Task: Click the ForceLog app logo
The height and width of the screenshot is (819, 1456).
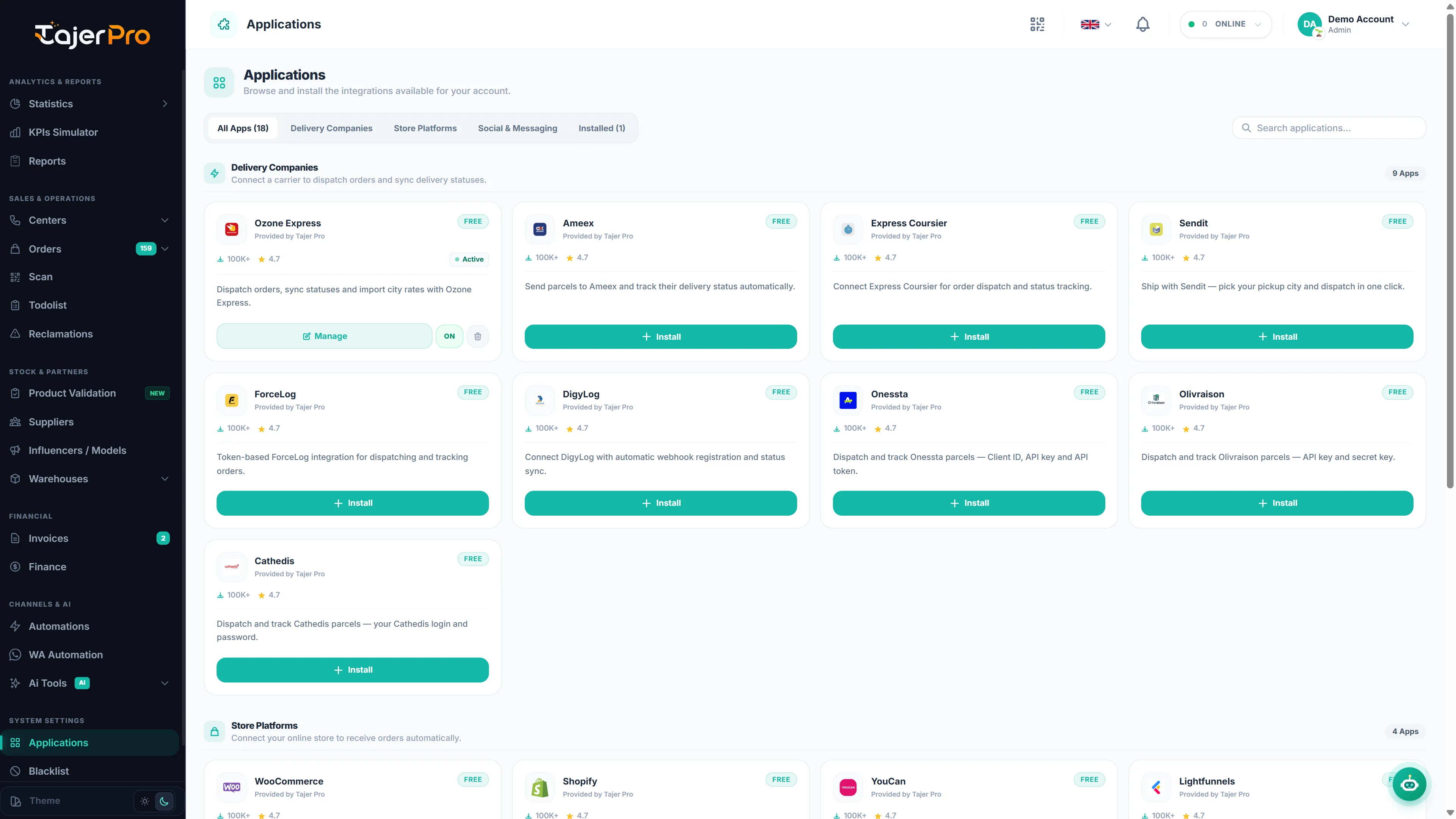Action: tap(232, 400)
